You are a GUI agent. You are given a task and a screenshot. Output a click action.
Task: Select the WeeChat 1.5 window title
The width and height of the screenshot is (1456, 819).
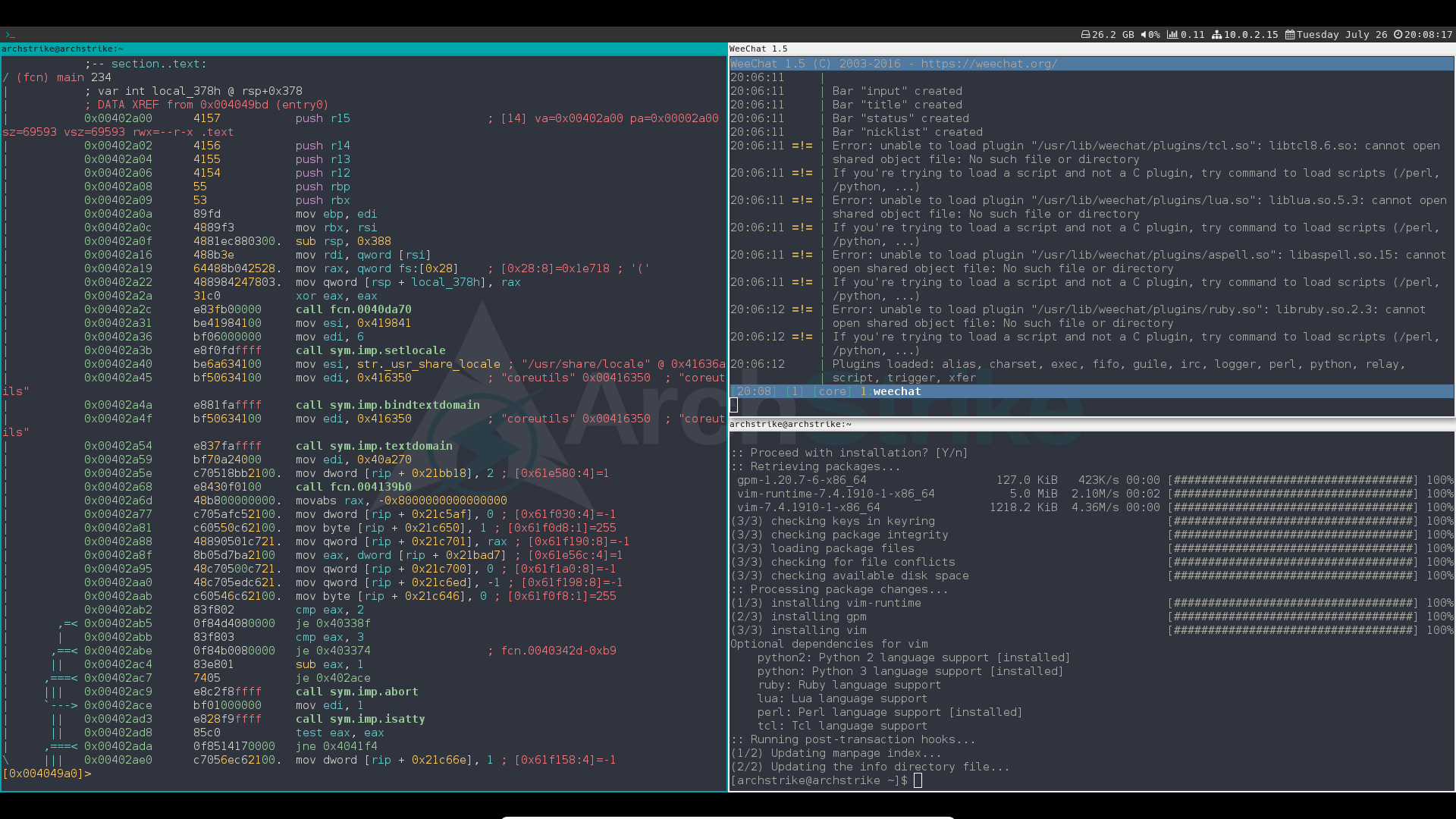(x=758, y=49)
